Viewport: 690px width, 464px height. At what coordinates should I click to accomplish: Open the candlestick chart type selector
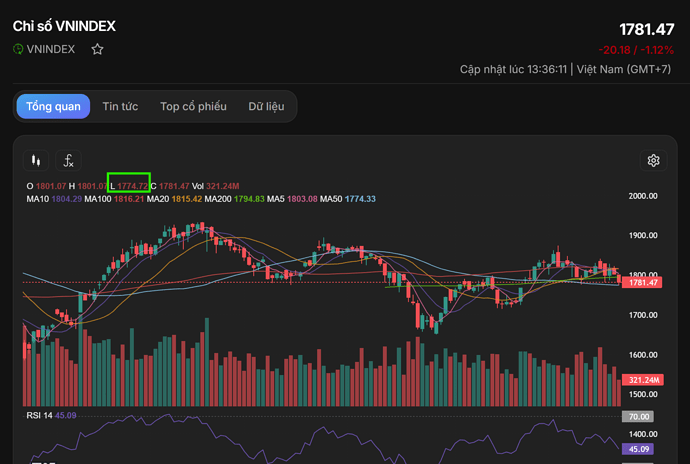click(x=36, y=161)
